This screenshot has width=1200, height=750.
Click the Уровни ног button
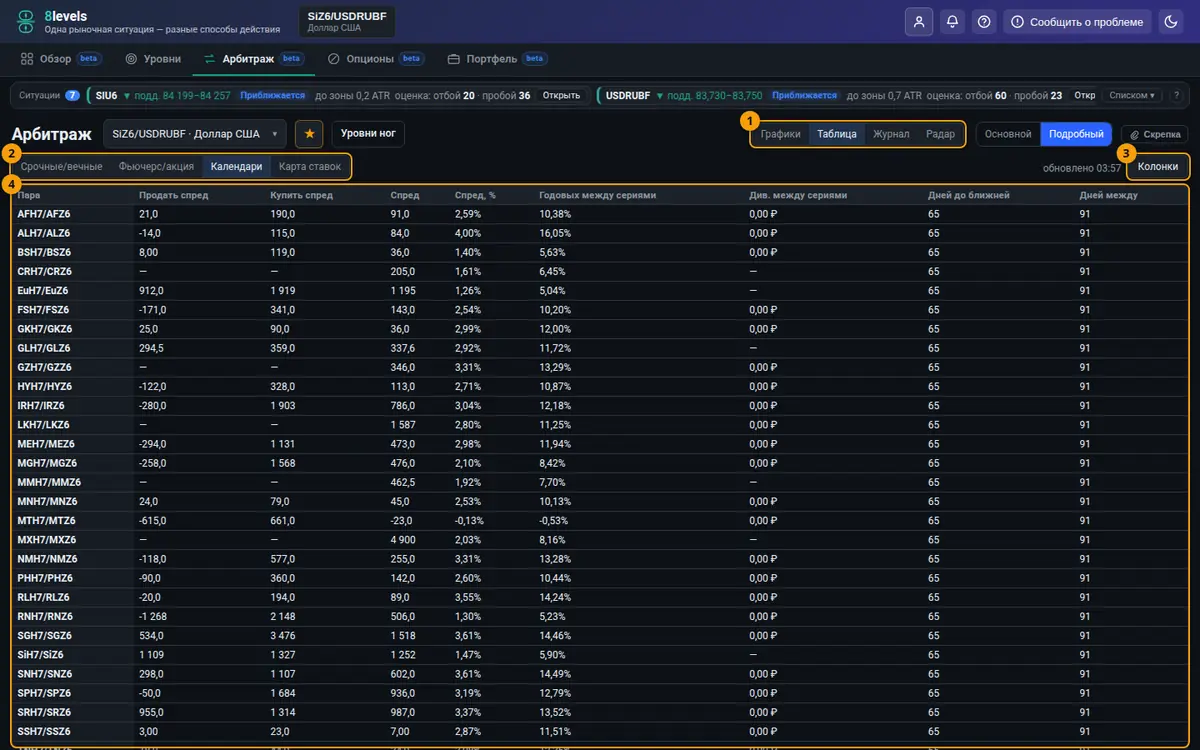click(368, 133)
